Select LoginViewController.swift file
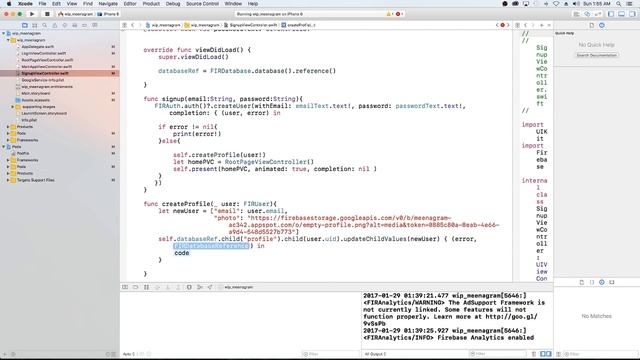 (44, 53)
